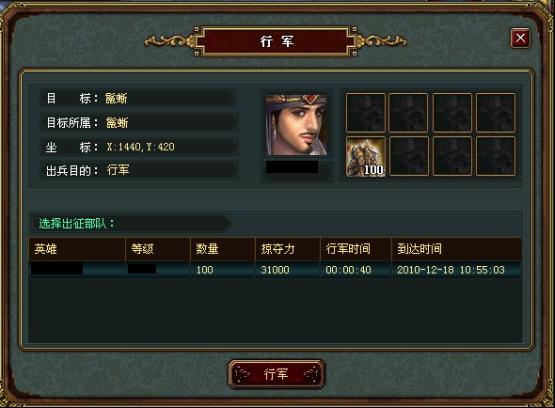The image size is (555, 408).
Task: Click the second empty troop slot in top row
Action: click(x=408, y=113)
